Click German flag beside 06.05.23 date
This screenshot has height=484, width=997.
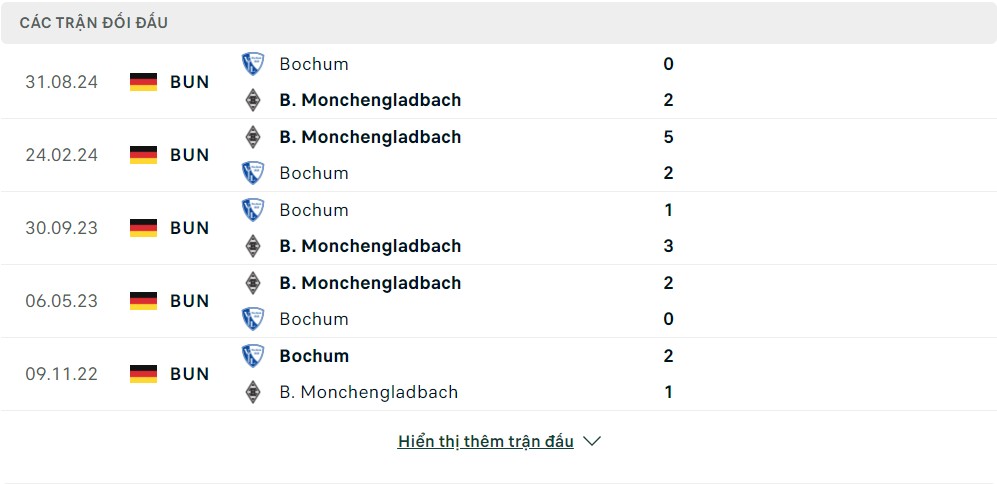click(x=144, y=301)
